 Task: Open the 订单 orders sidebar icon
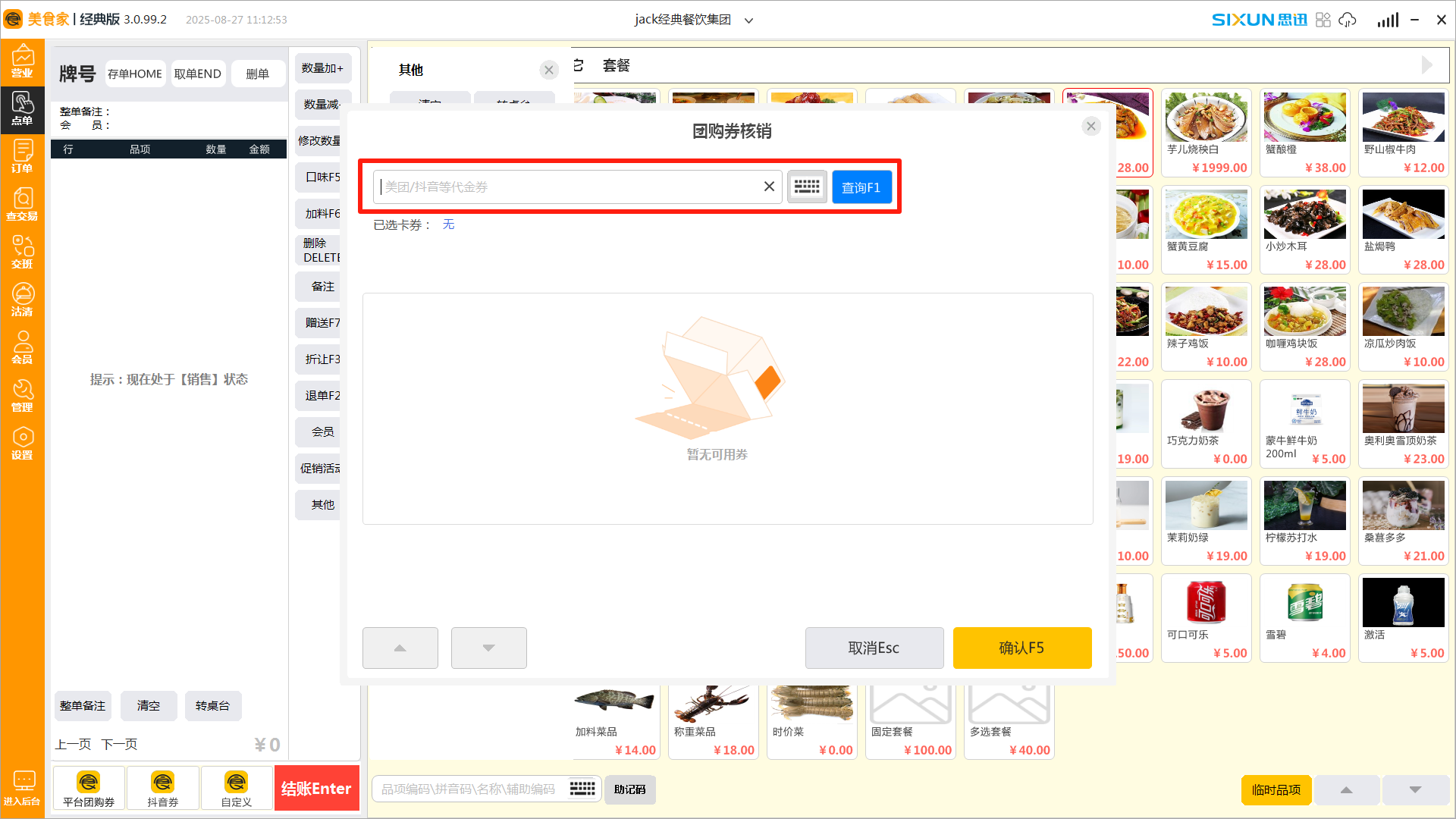point(22,157)
